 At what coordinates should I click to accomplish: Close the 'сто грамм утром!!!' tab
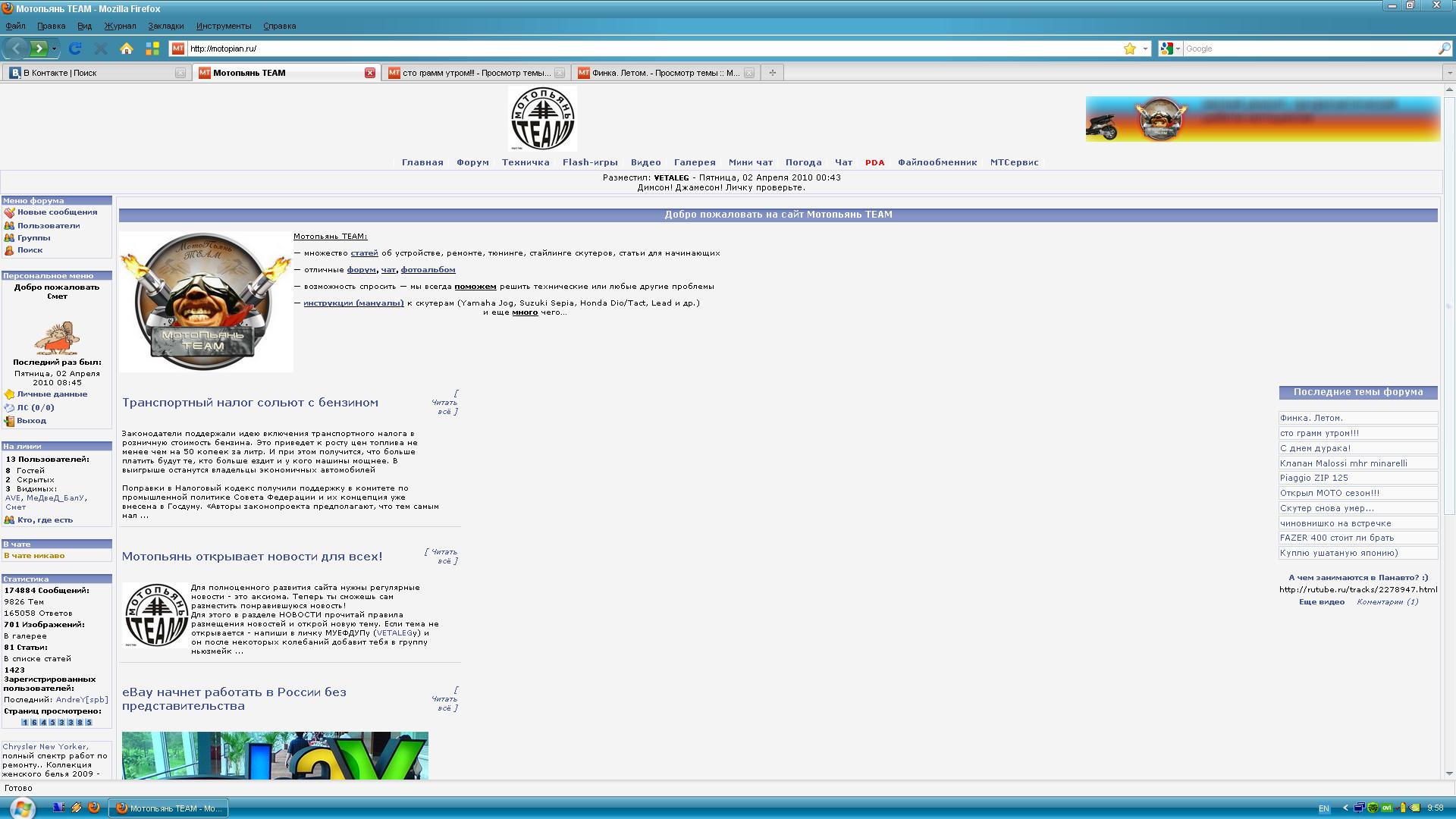(x=560, y=73)
